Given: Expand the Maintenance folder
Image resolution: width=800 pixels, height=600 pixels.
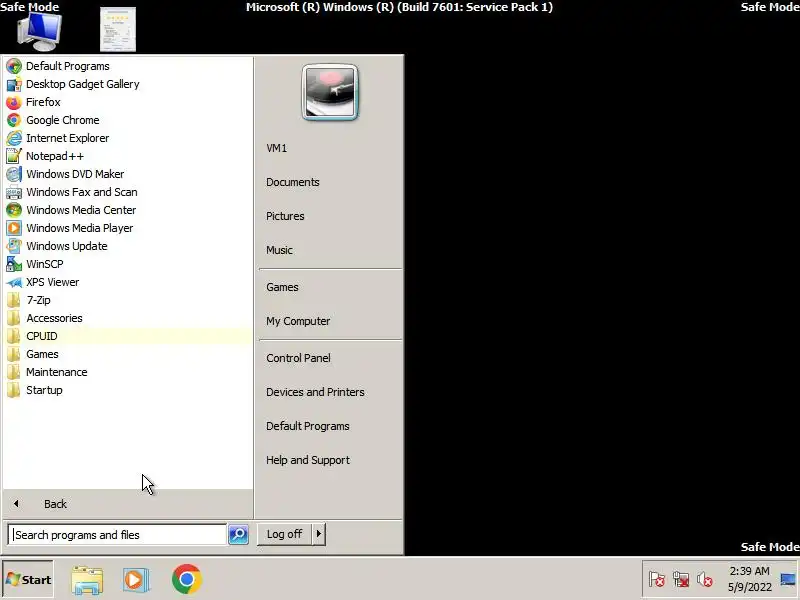Looking at the screenshot, I should (x=128, y=372).
